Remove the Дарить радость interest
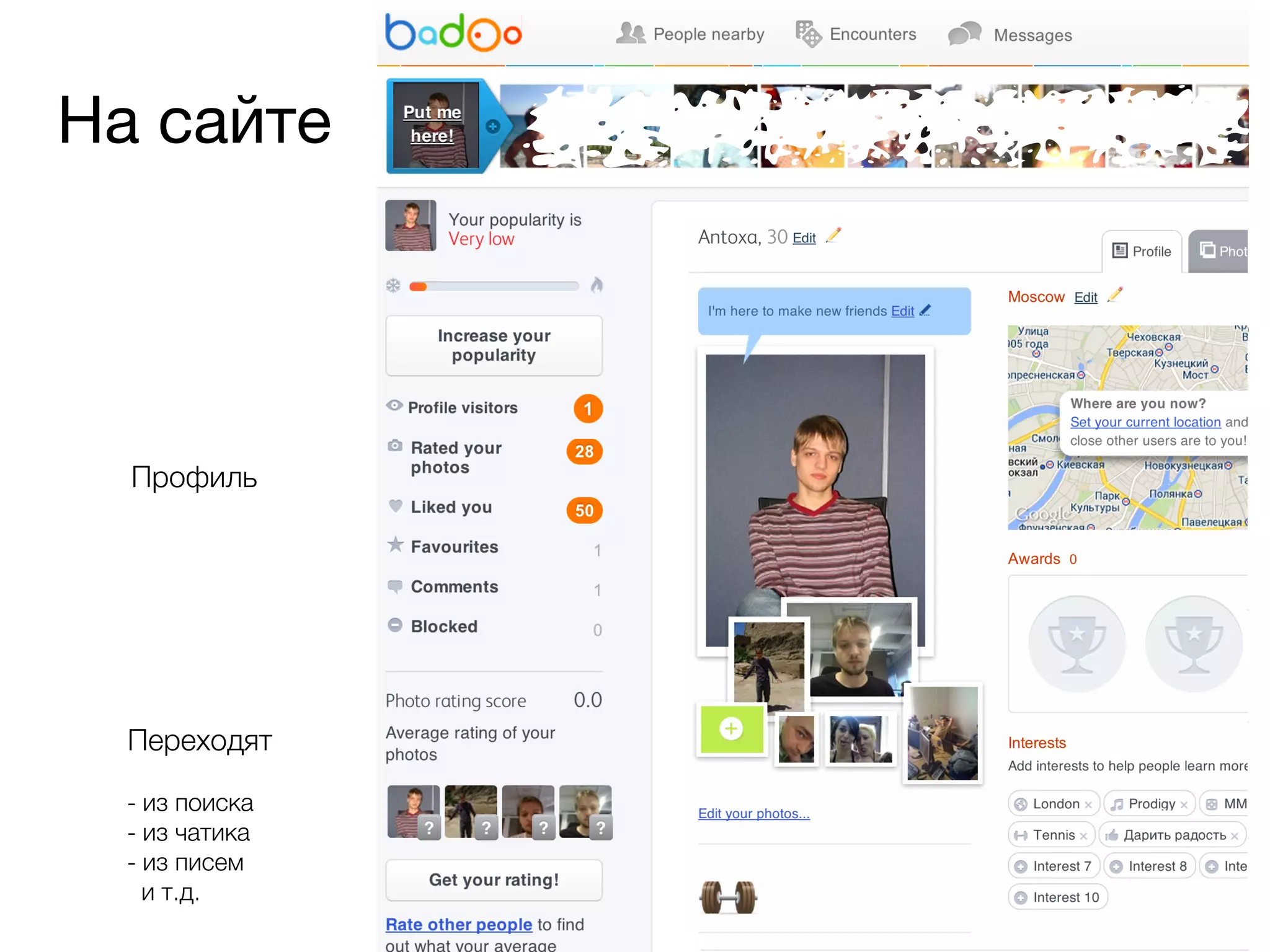Viewport: 1270px width, 952px height. pos(1235,836)
